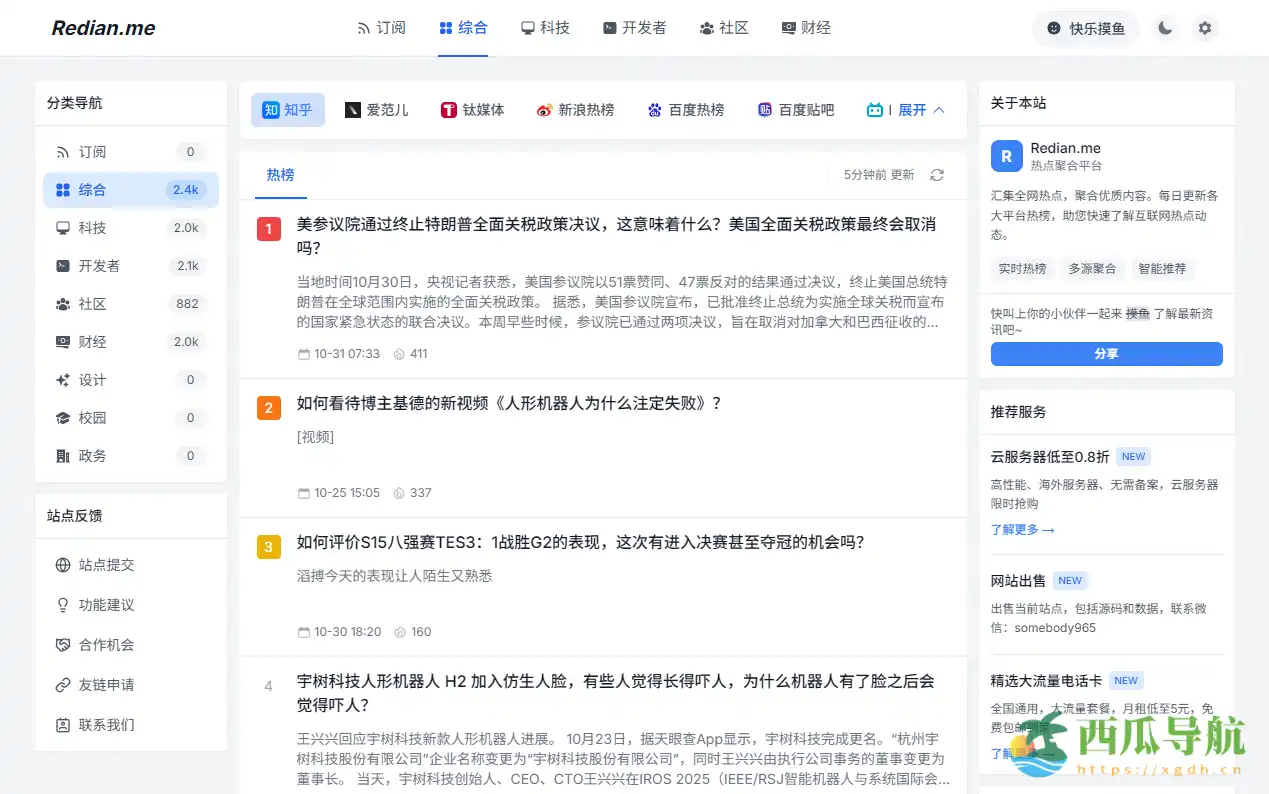Click the 站点提交 globe icon
This screenshot has height=794, width=1269.
63,564
